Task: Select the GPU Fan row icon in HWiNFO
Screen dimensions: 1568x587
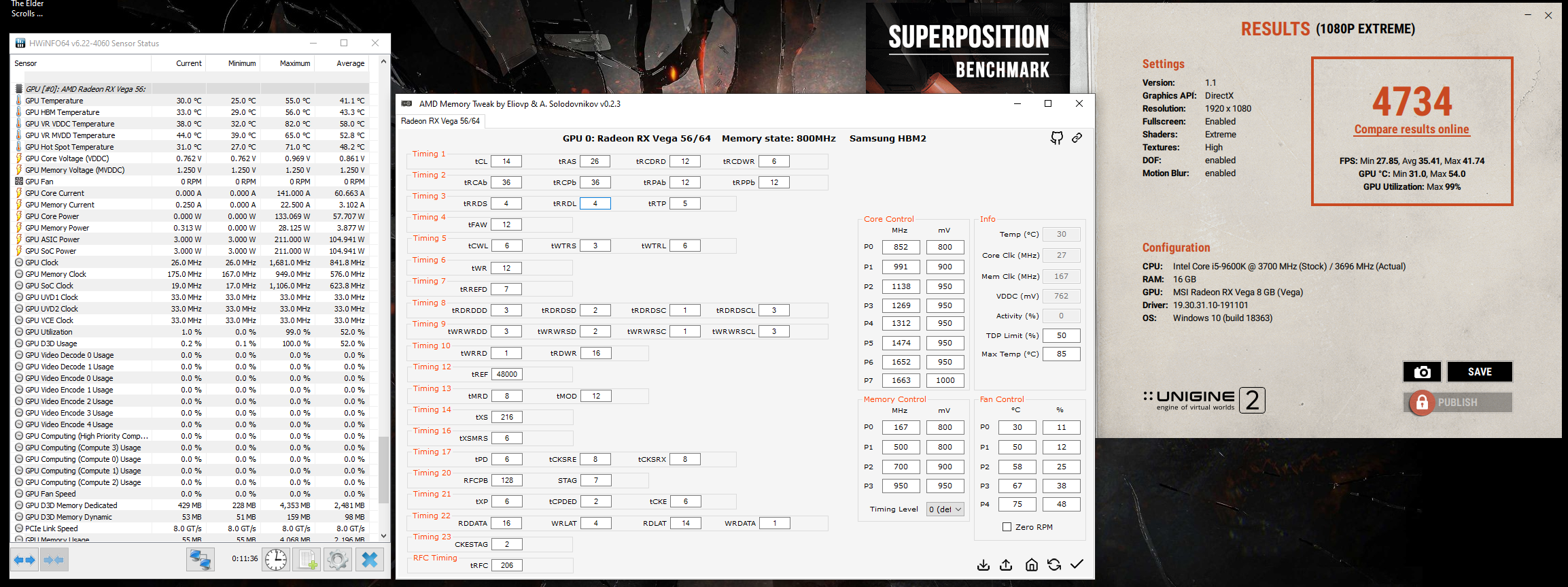Action: click(19, 182)
